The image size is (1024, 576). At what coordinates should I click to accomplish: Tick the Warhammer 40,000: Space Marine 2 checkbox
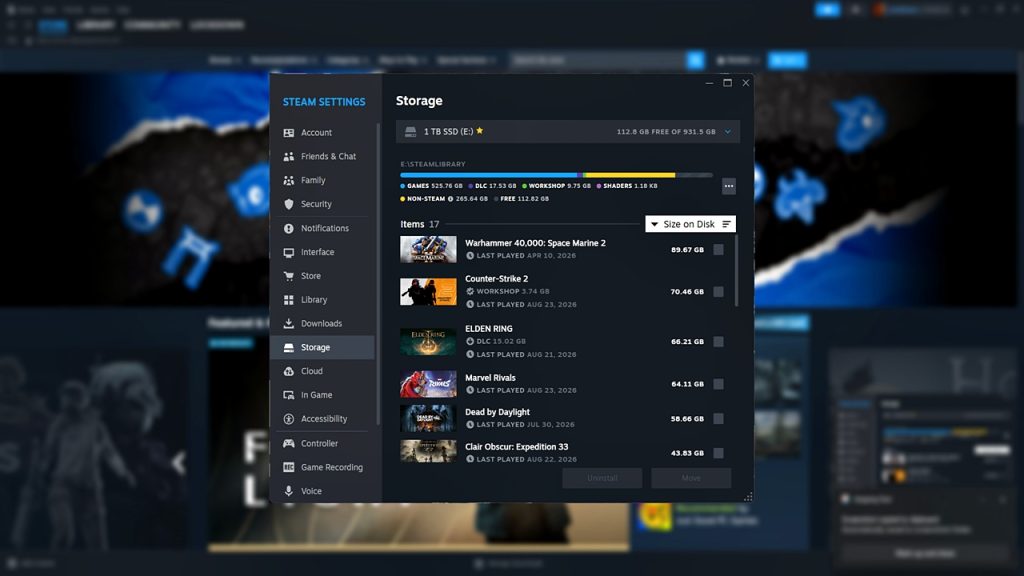pyautogui.click(x=718, y=249)
